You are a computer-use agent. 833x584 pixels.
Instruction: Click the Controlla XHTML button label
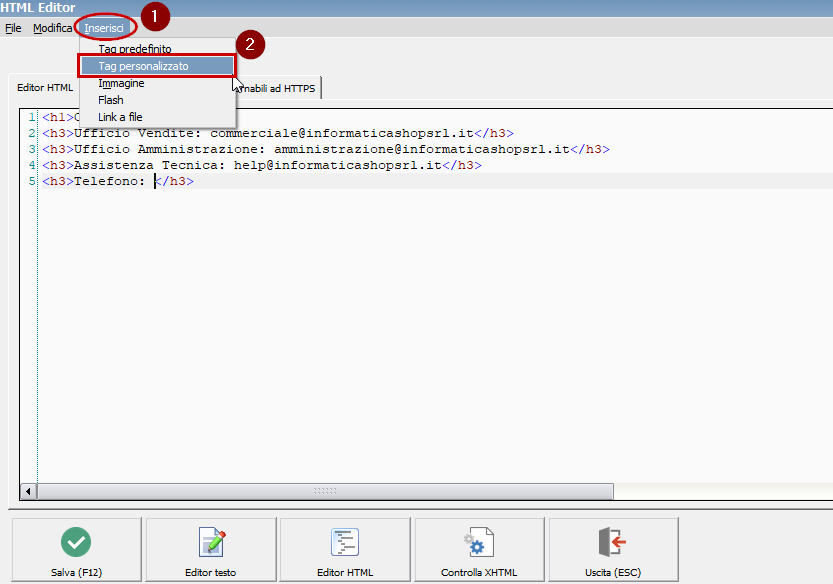coord(479,572)
